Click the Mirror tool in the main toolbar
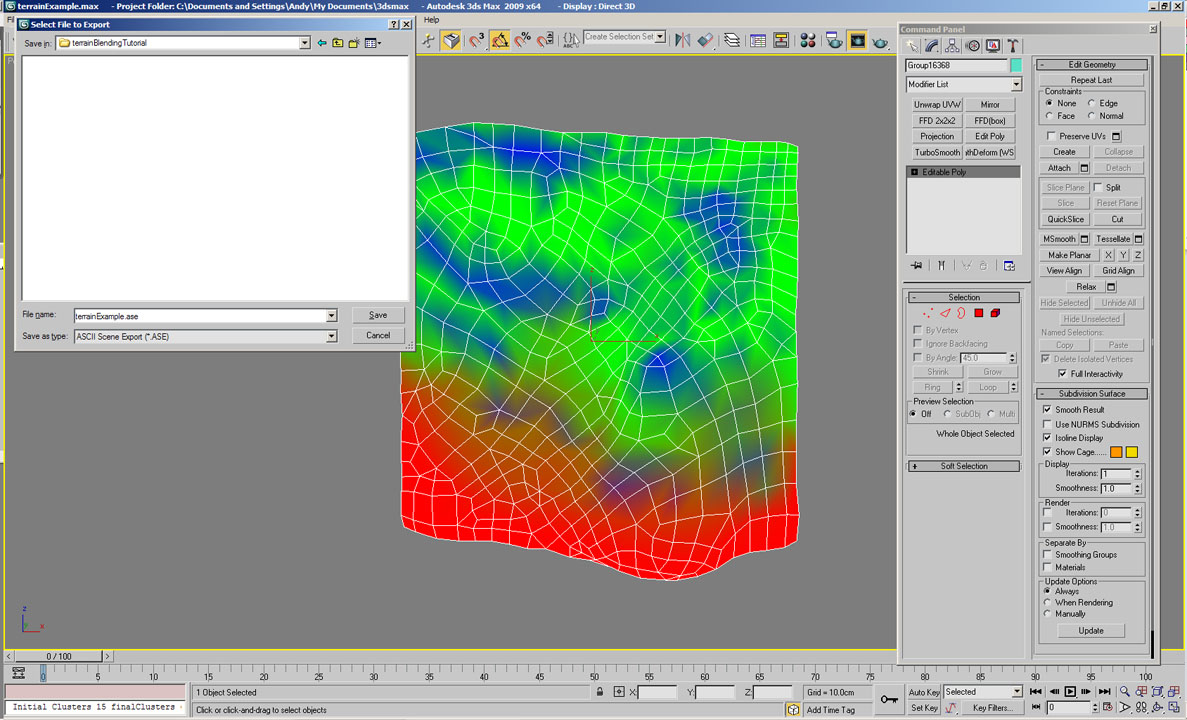 point(682,40)
